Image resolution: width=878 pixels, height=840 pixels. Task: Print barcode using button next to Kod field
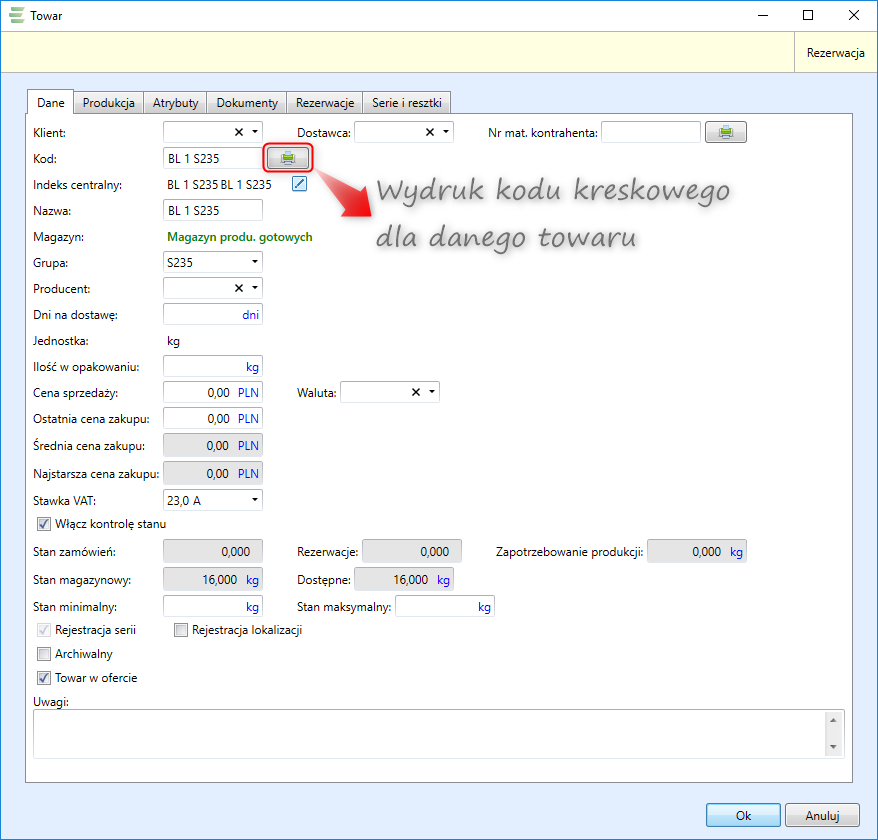coord(288,158)
